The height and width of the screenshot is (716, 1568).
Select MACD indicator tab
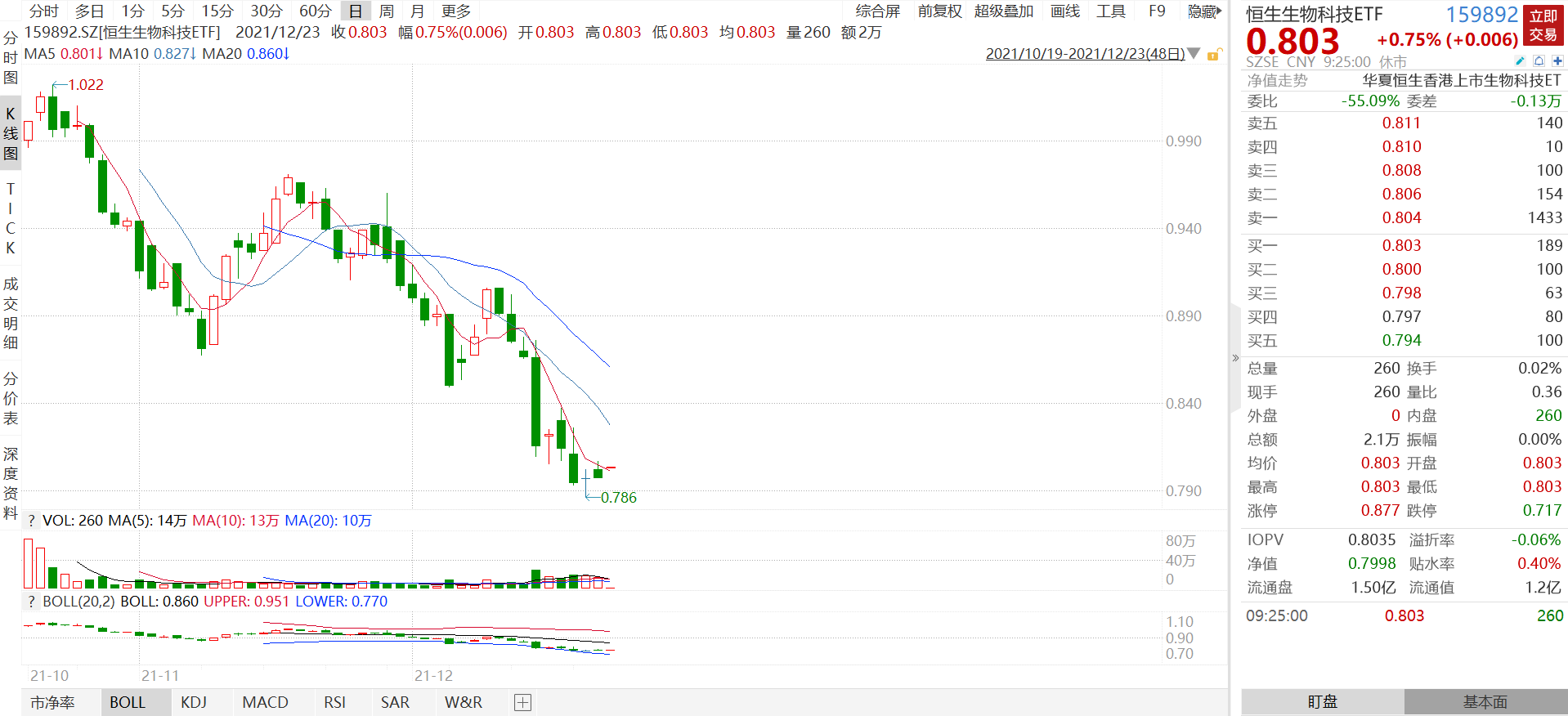click(265, 702)
